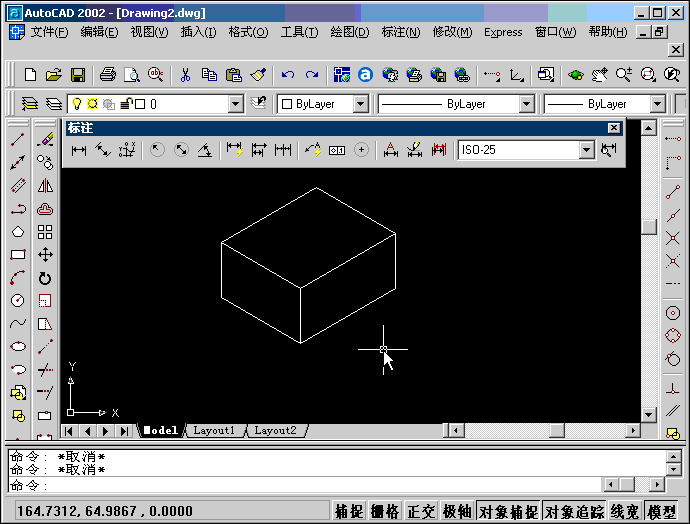The height and width of the screenshot is (524, 690).
Task: Open the ByLayer linetype dropdown
Action: (x=526, y=104)
